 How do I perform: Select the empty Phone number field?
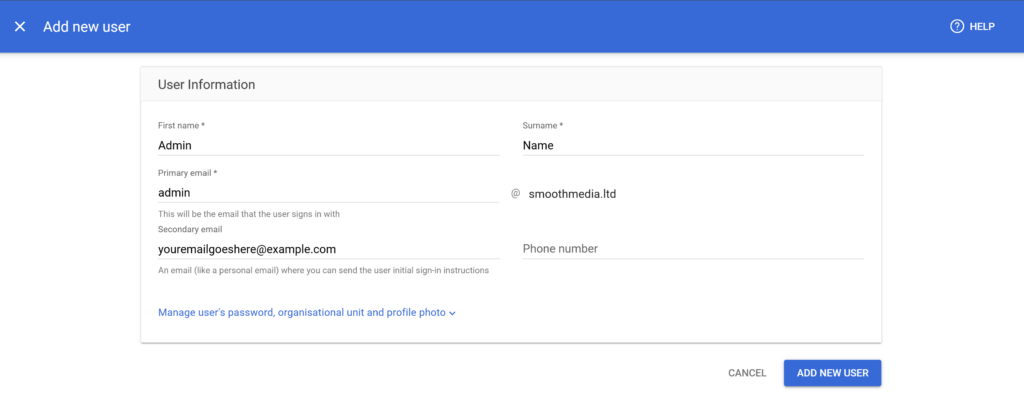693,249
